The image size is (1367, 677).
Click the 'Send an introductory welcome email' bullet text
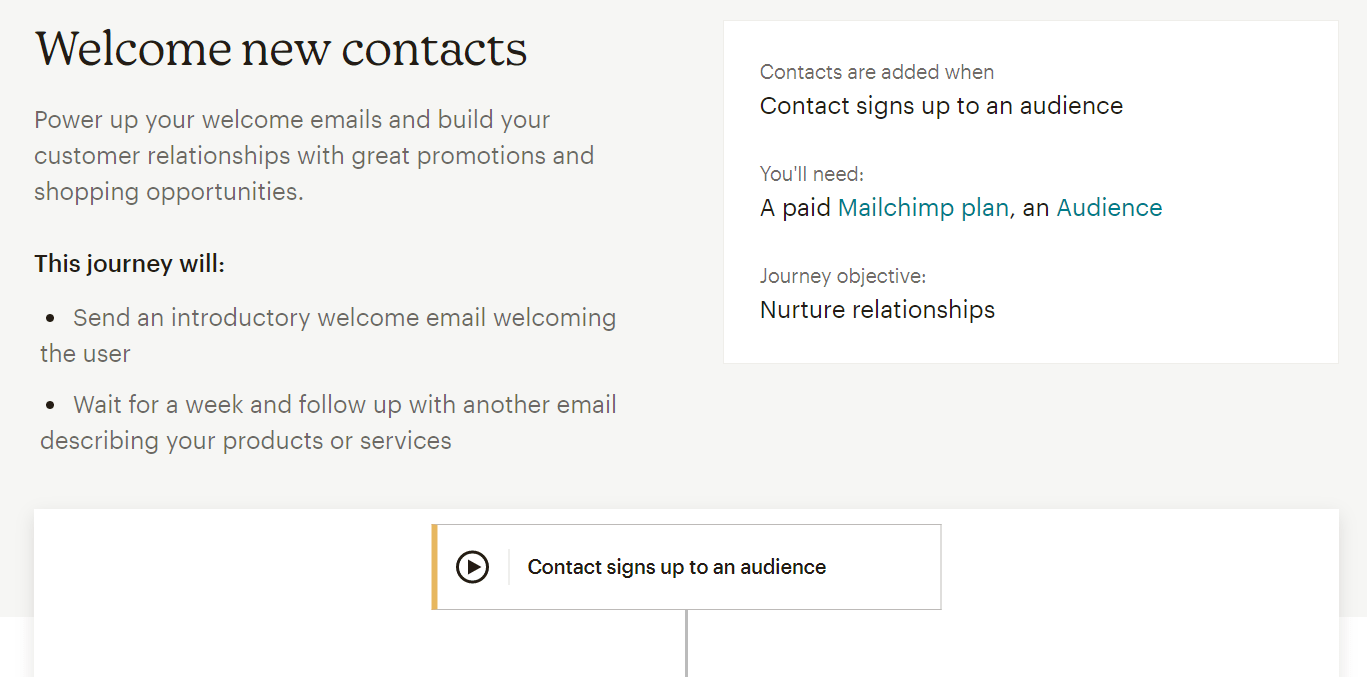tap(328, 335)
